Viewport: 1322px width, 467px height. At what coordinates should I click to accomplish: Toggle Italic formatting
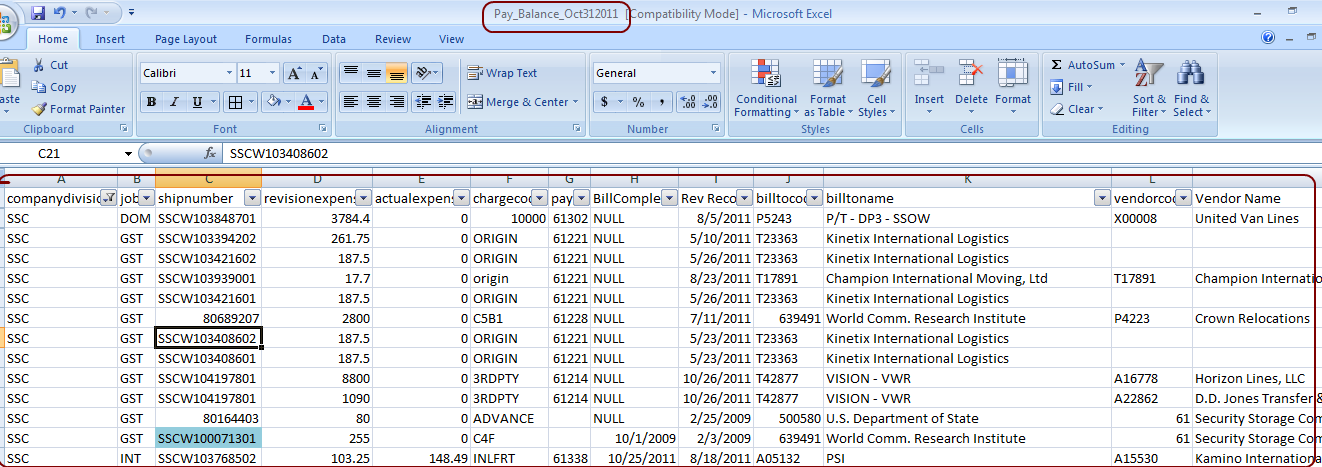174,102
